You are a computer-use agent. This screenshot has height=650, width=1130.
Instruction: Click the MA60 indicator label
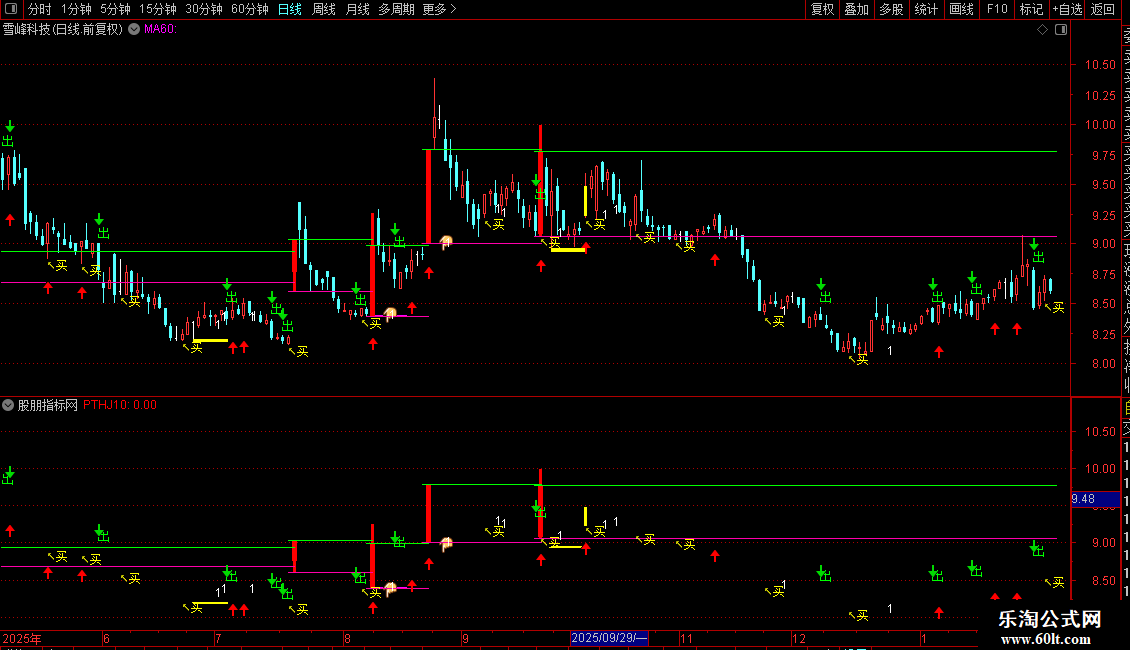point(160,29)
